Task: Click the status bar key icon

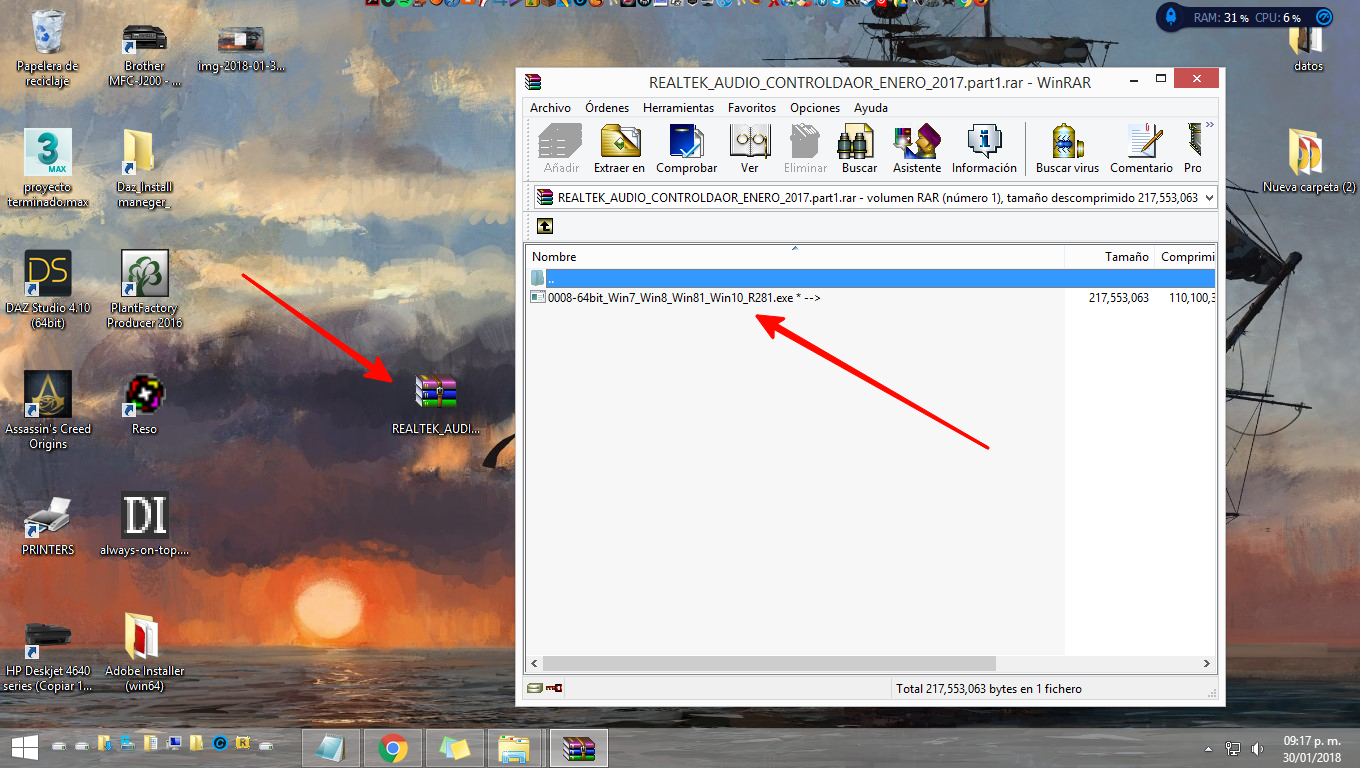Action: point(555,688)
